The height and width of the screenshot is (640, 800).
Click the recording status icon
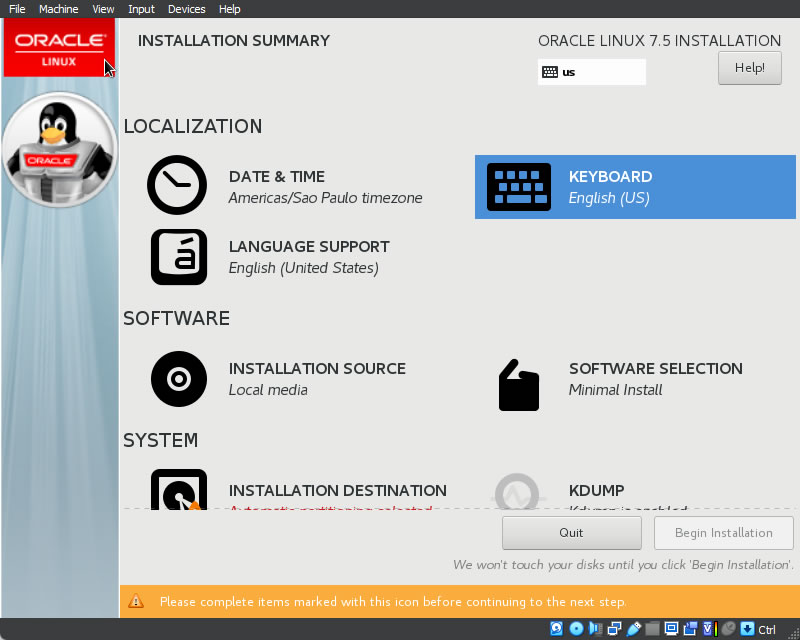690,629
